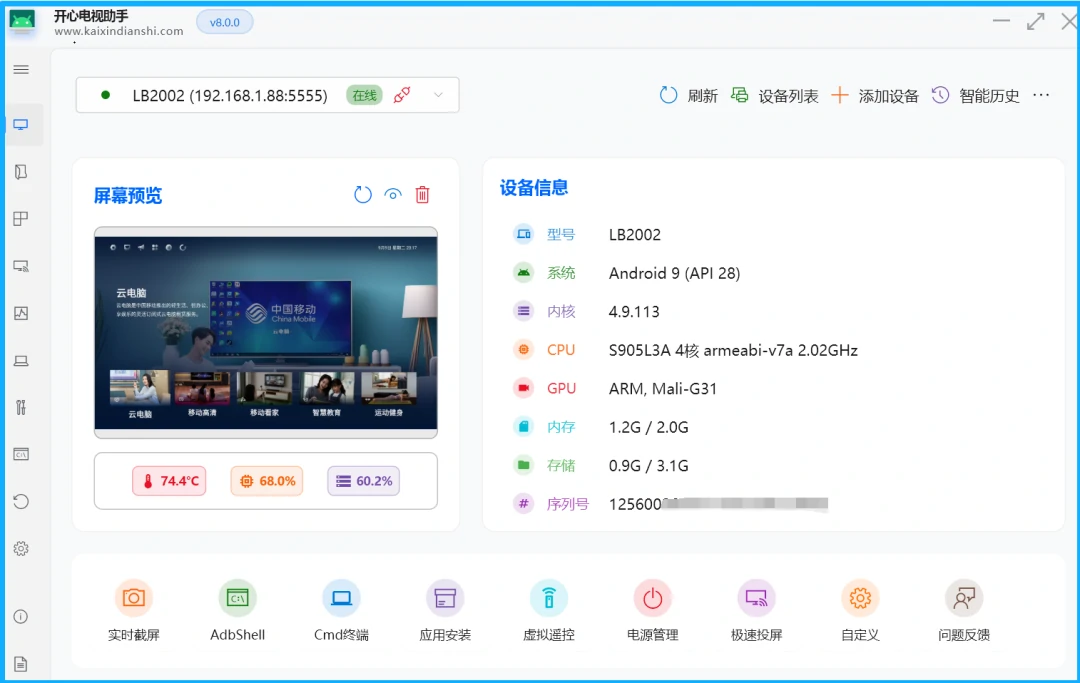Screen dimensions: 1080x683
Task: Toggle the hamburger sidebar menu
Action: click(x=21, y=70)
